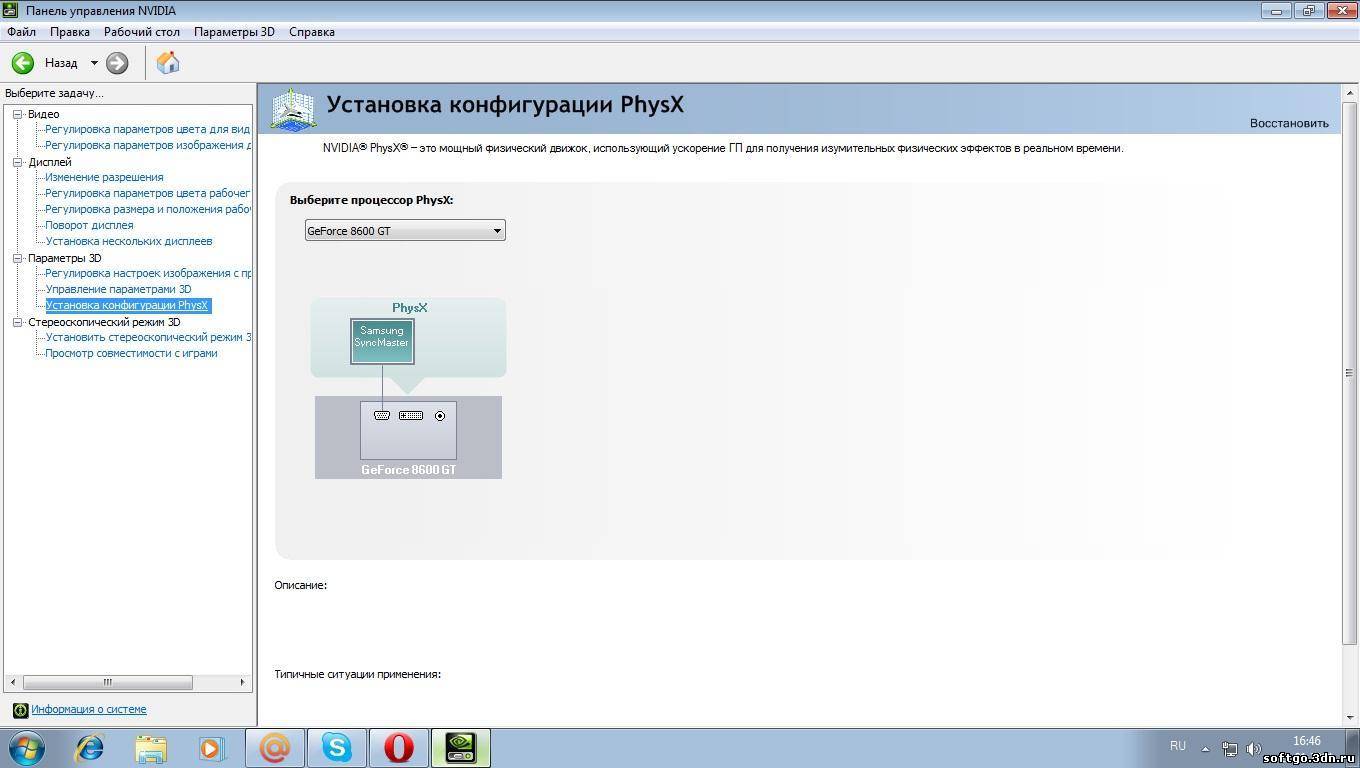Image resolution: width=1360 pixels, height=768 pixels.
Task: Click the Samsung SyncMaster monitor box
Action: (382, 341)
